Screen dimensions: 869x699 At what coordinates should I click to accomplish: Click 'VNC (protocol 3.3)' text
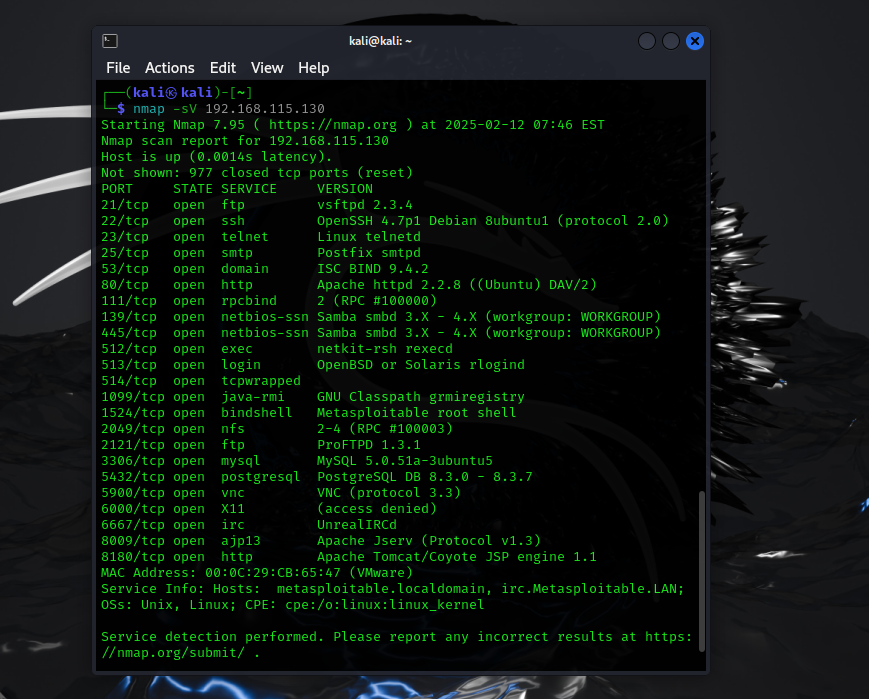click(x=389, y=493)
